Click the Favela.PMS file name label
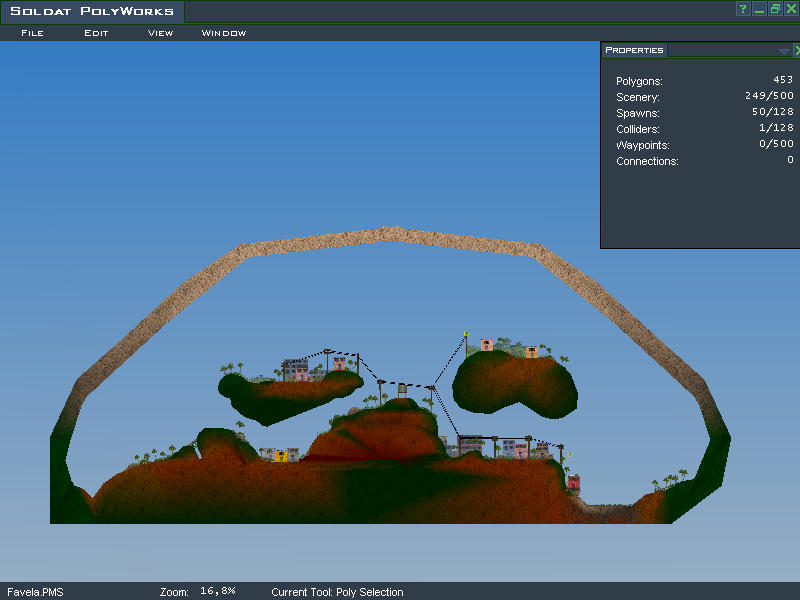Image resolution: width=800 pixels, height=600 pixels. 35,592
